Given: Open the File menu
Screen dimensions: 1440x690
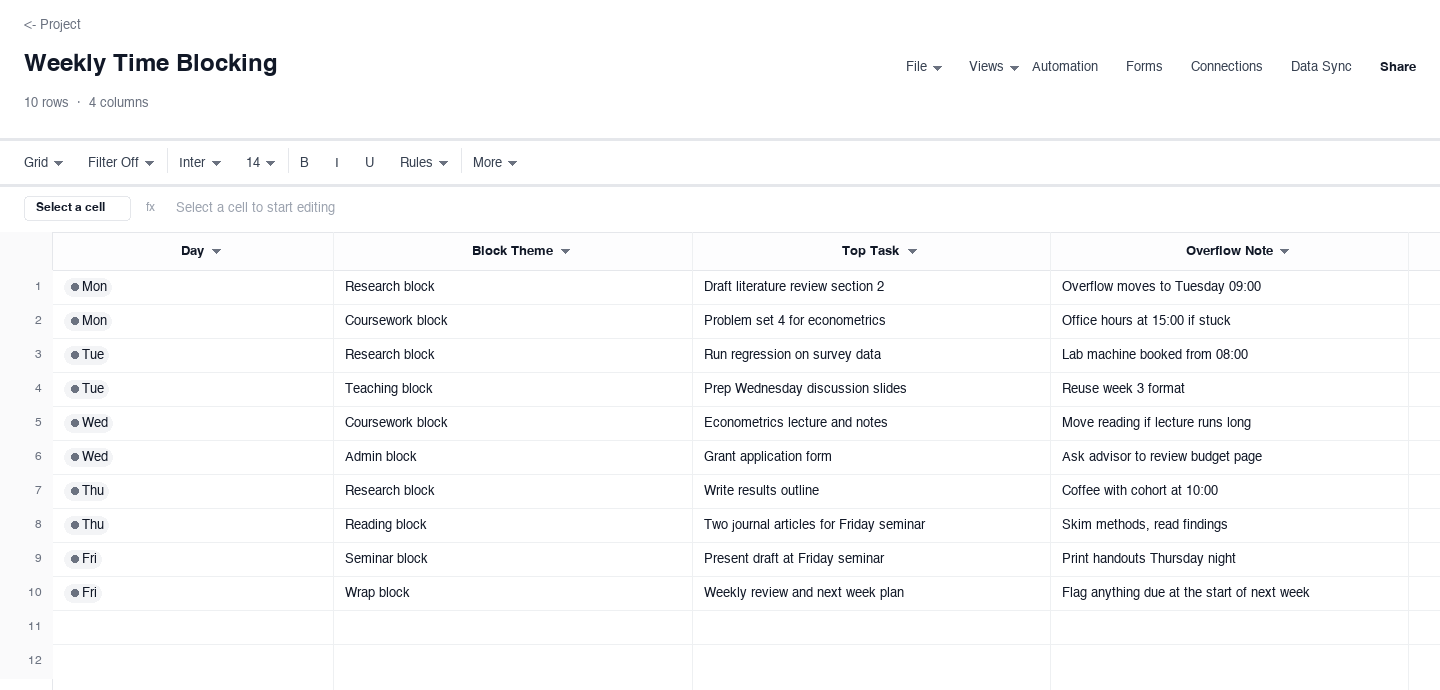Looking at the screenshot, I should click(x=924, y=67).
